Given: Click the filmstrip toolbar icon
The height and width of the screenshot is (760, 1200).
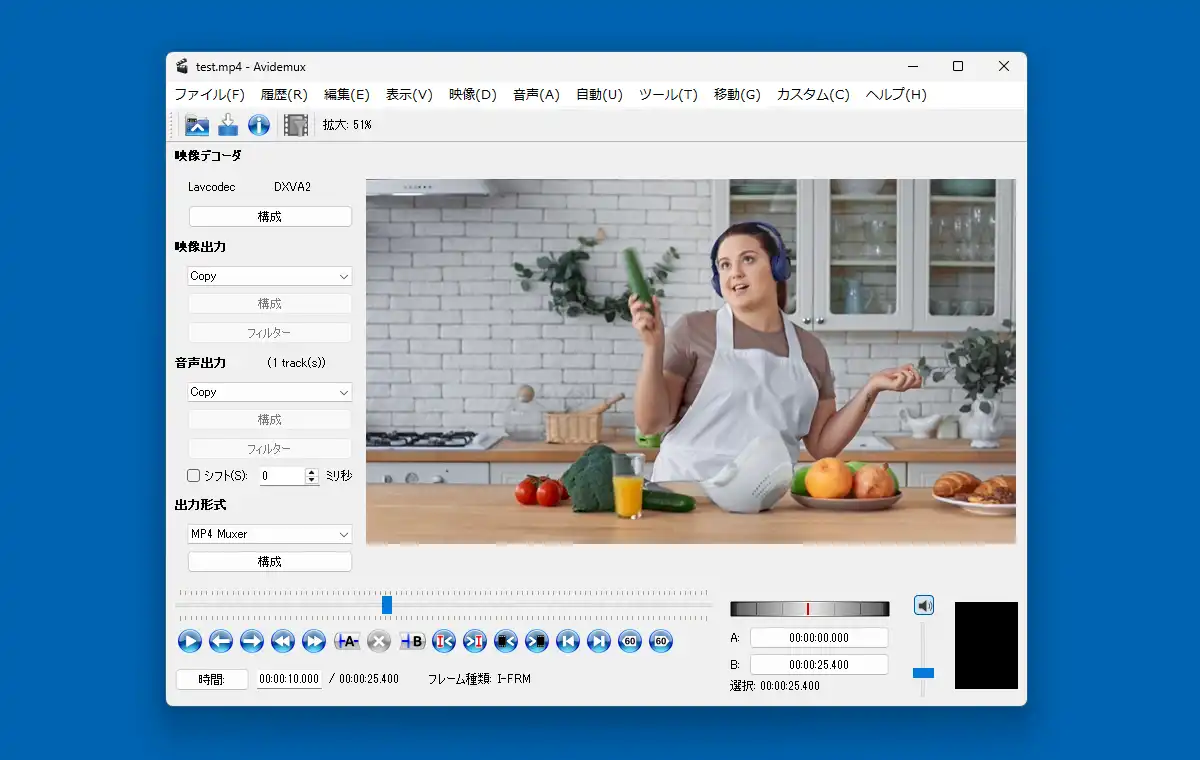Looking at the screenshot, I should point(296,125).
